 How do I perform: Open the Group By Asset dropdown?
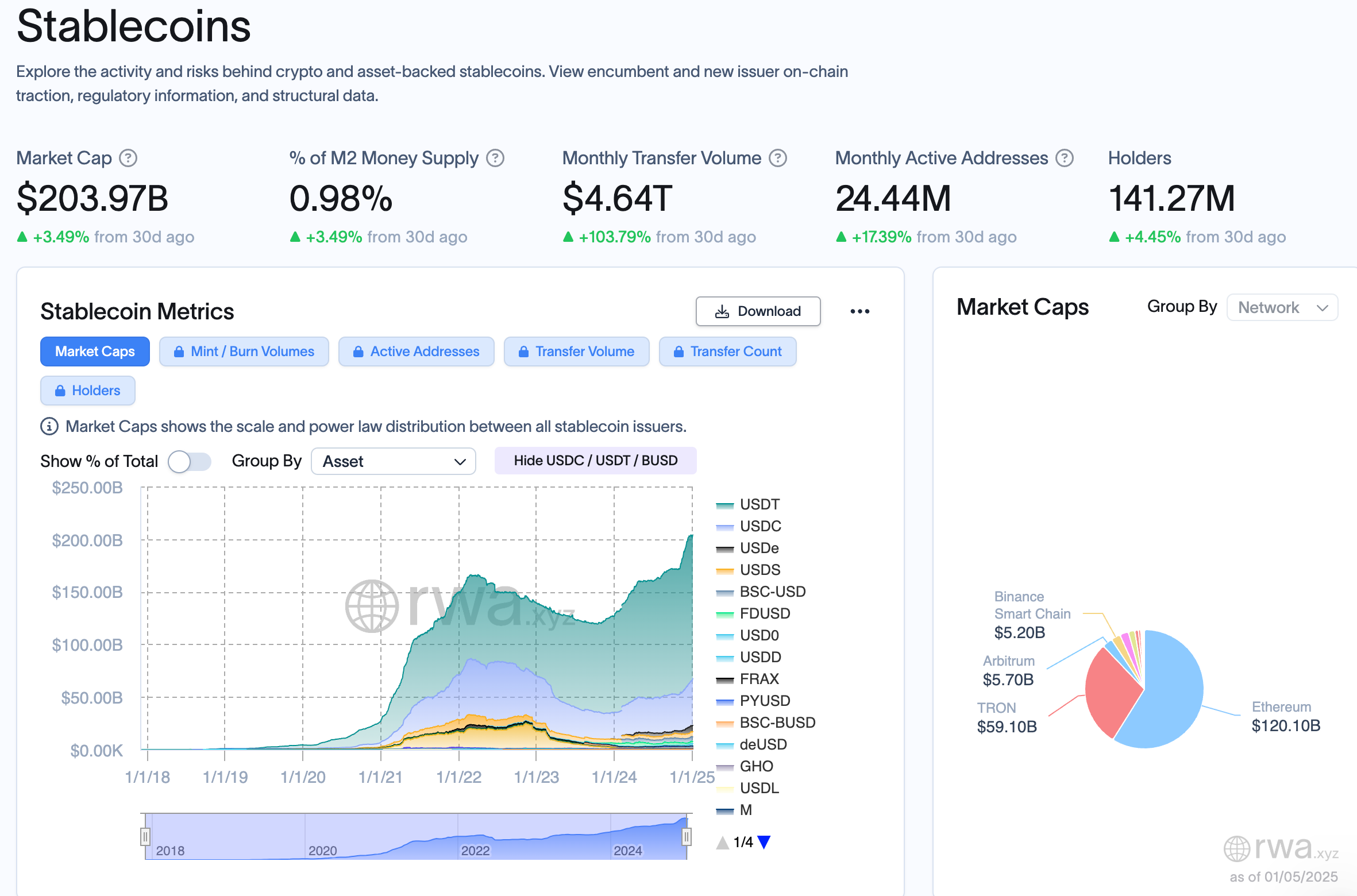coord(393,461)
